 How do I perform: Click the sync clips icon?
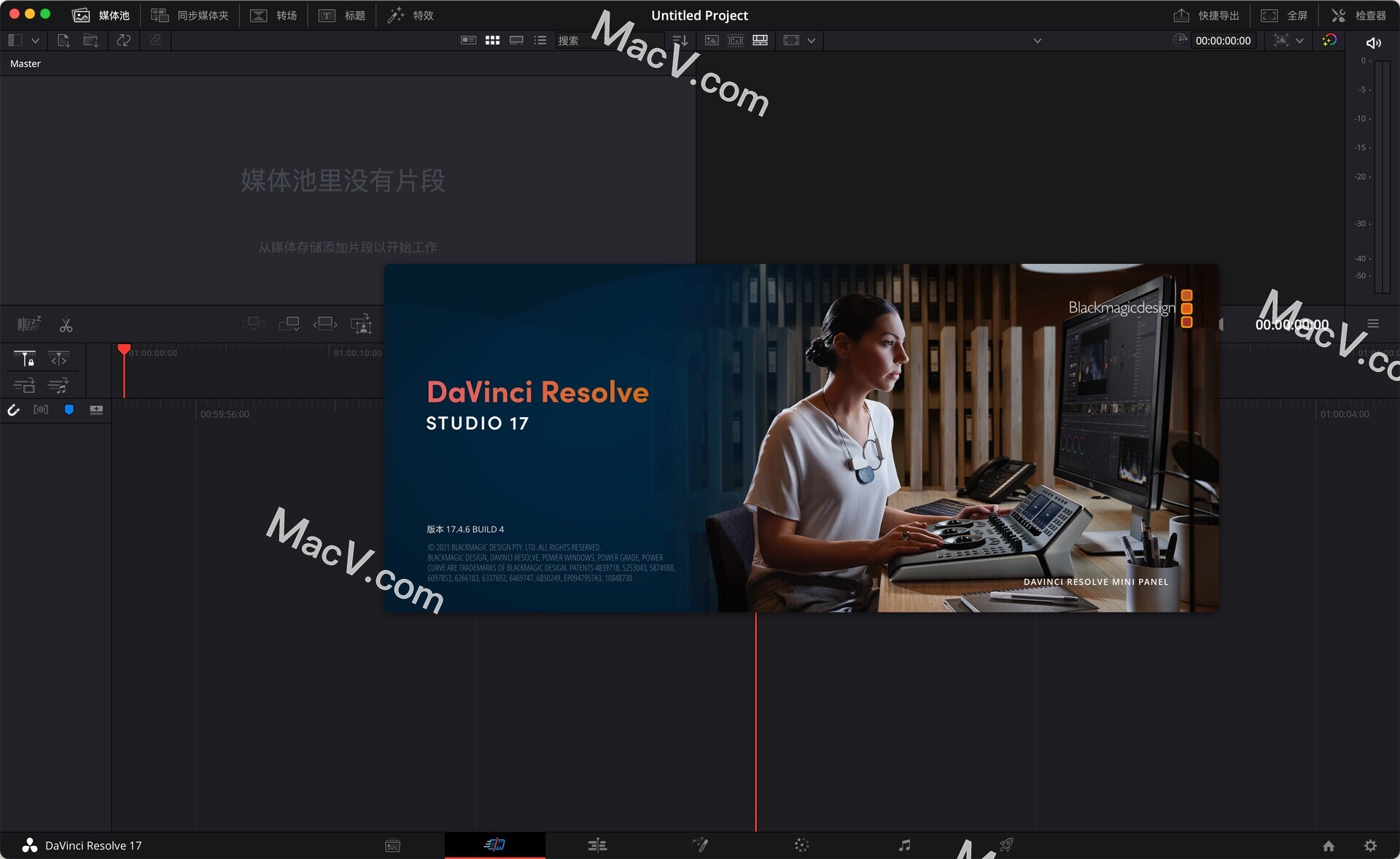tap(123, 40)
